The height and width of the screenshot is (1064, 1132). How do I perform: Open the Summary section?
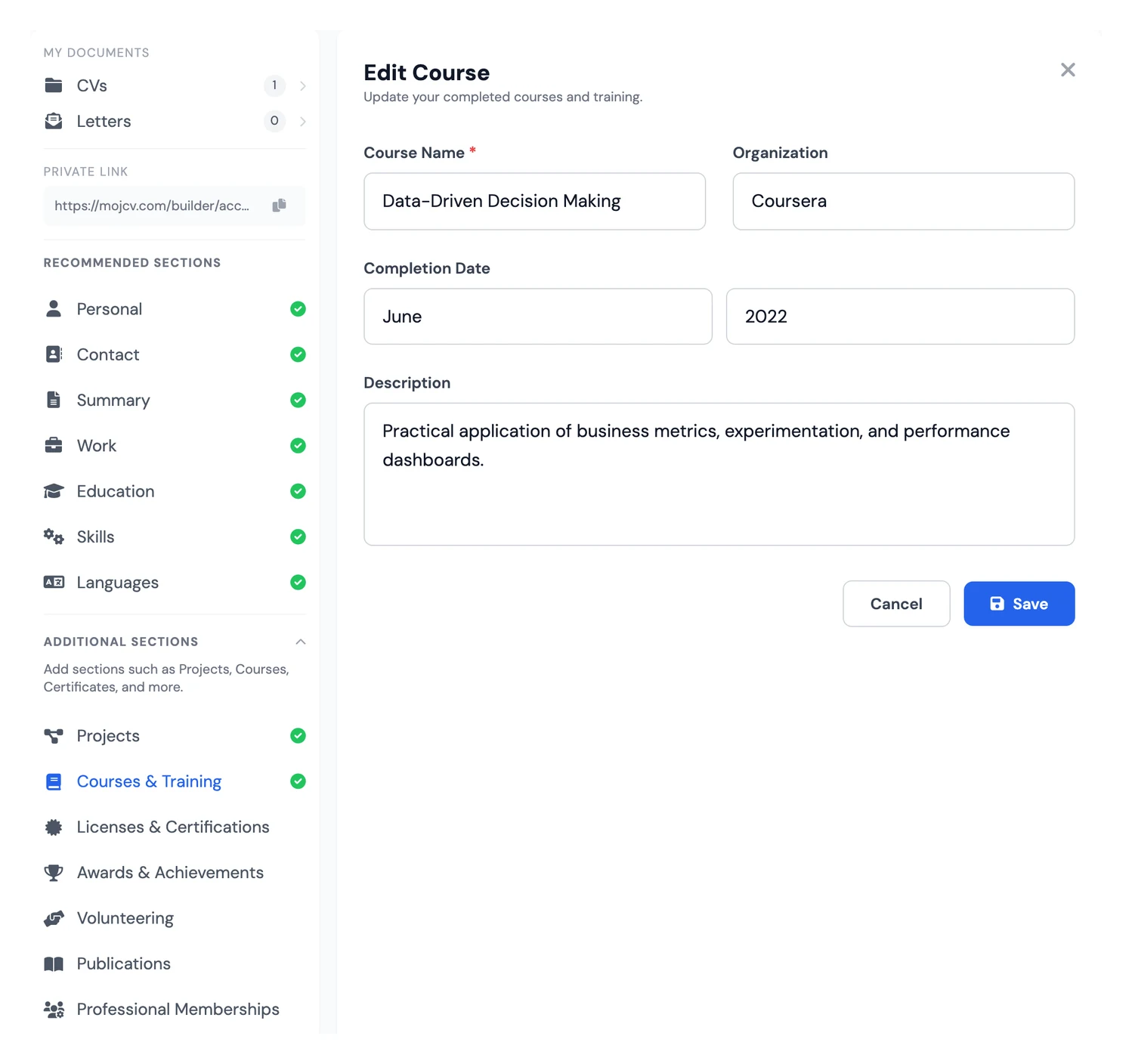point(175,400)
